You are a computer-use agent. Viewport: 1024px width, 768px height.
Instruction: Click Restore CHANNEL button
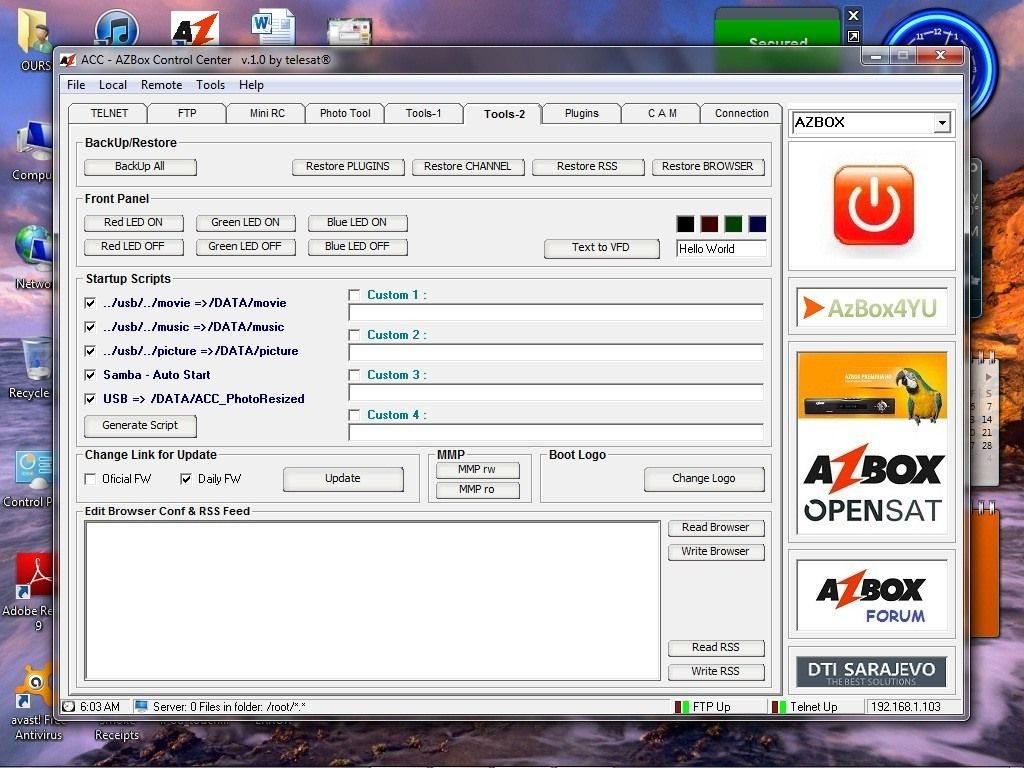tap(468, 167)
